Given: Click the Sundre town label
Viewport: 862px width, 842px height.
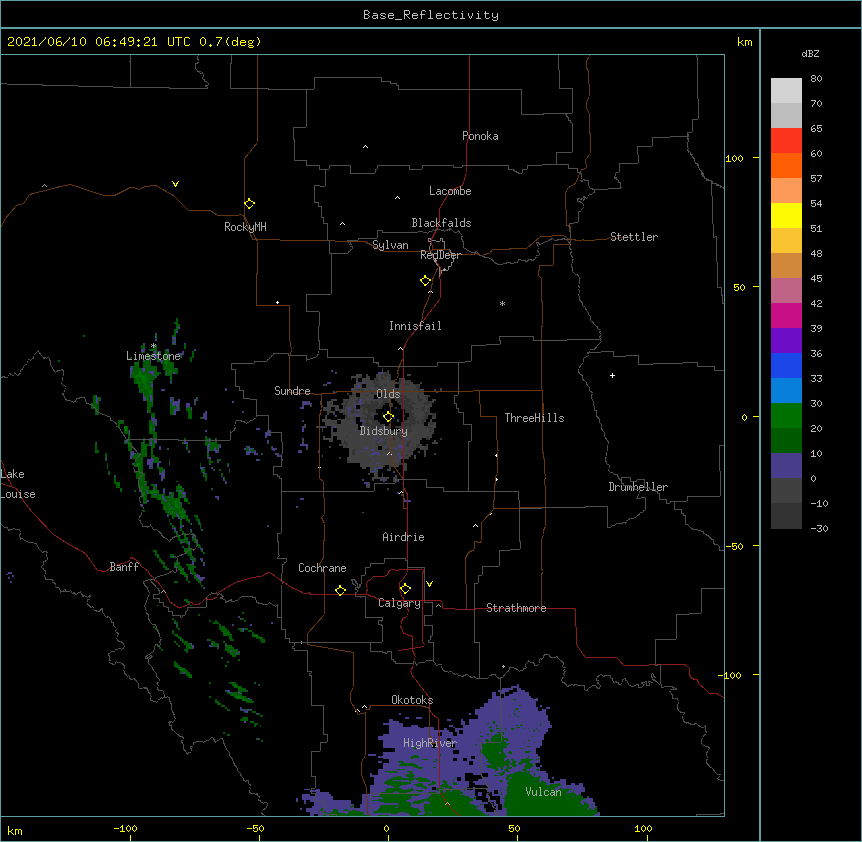Looking at the screenshot, I should pyautogui.click(x=292, y=391).
